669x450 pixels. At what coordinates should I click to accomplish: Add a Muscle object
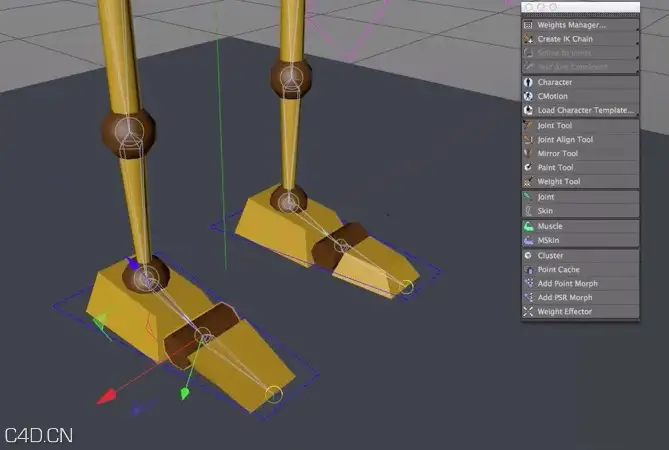pos(580,226)
